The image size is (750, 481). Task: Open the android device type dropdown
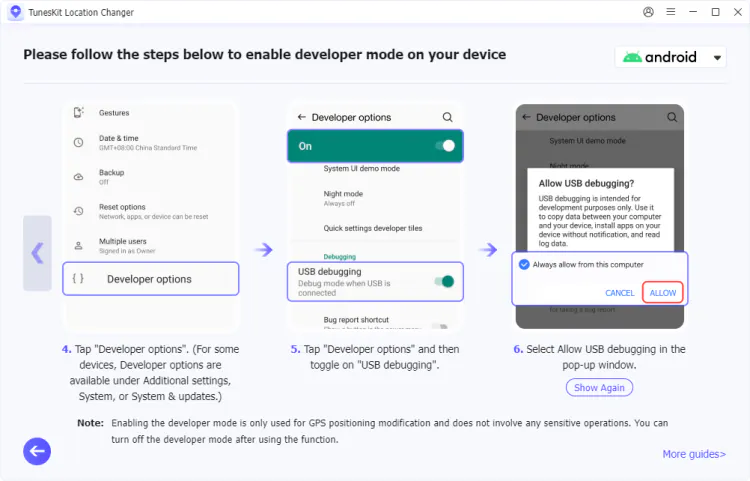click(x=670, y=57)
